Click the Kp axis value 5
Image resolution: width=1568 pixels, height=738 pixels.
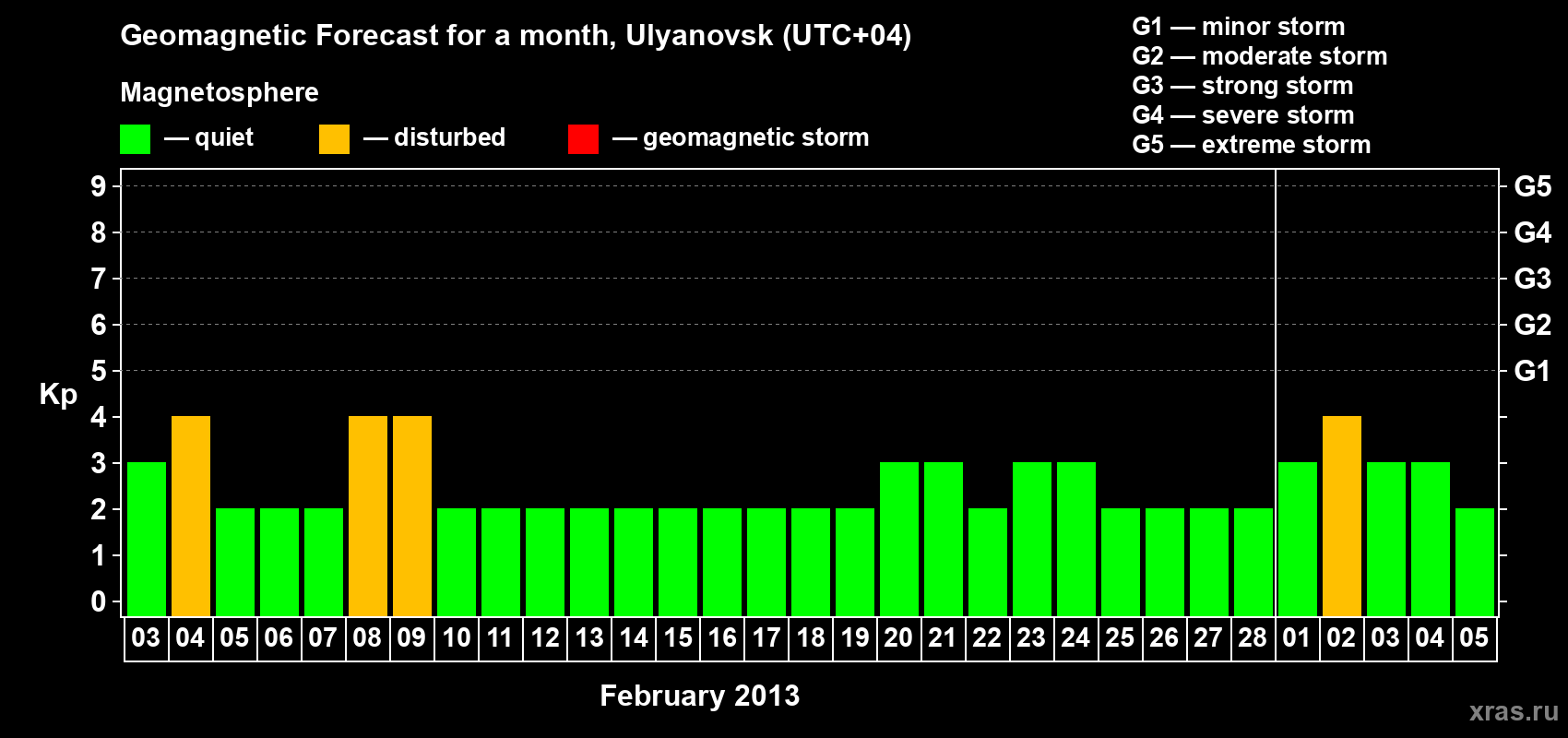pos(99,371)
